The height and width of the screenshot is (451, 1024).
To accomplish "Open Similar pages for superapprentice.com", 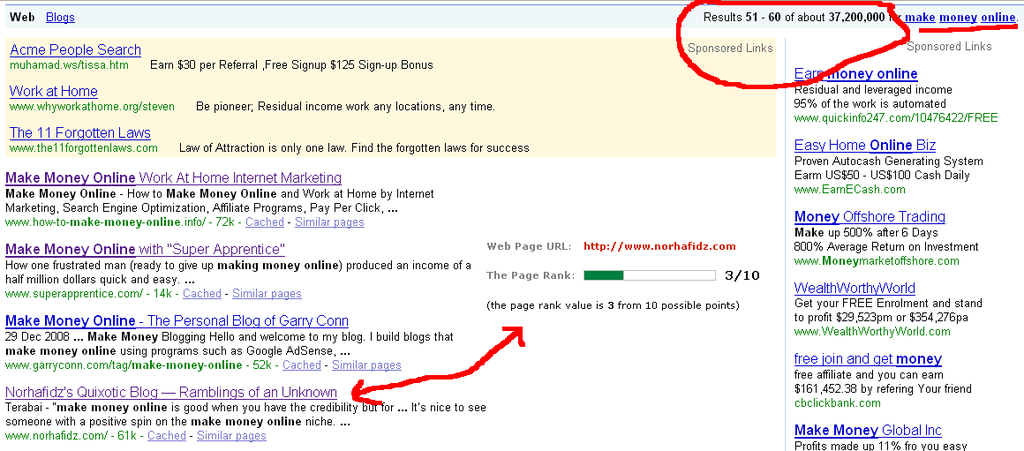I will click(267, 294).
